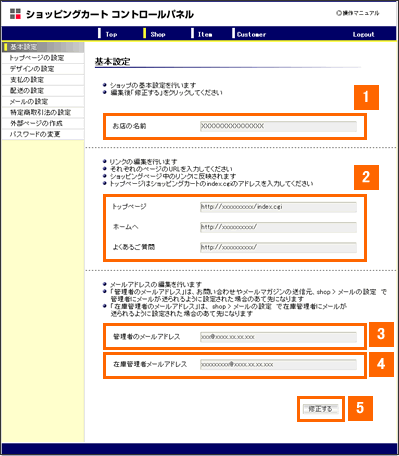Click the お店の名前 label
Image resolution: width=399 pixels, height=456 pixels.
point(129,126)
